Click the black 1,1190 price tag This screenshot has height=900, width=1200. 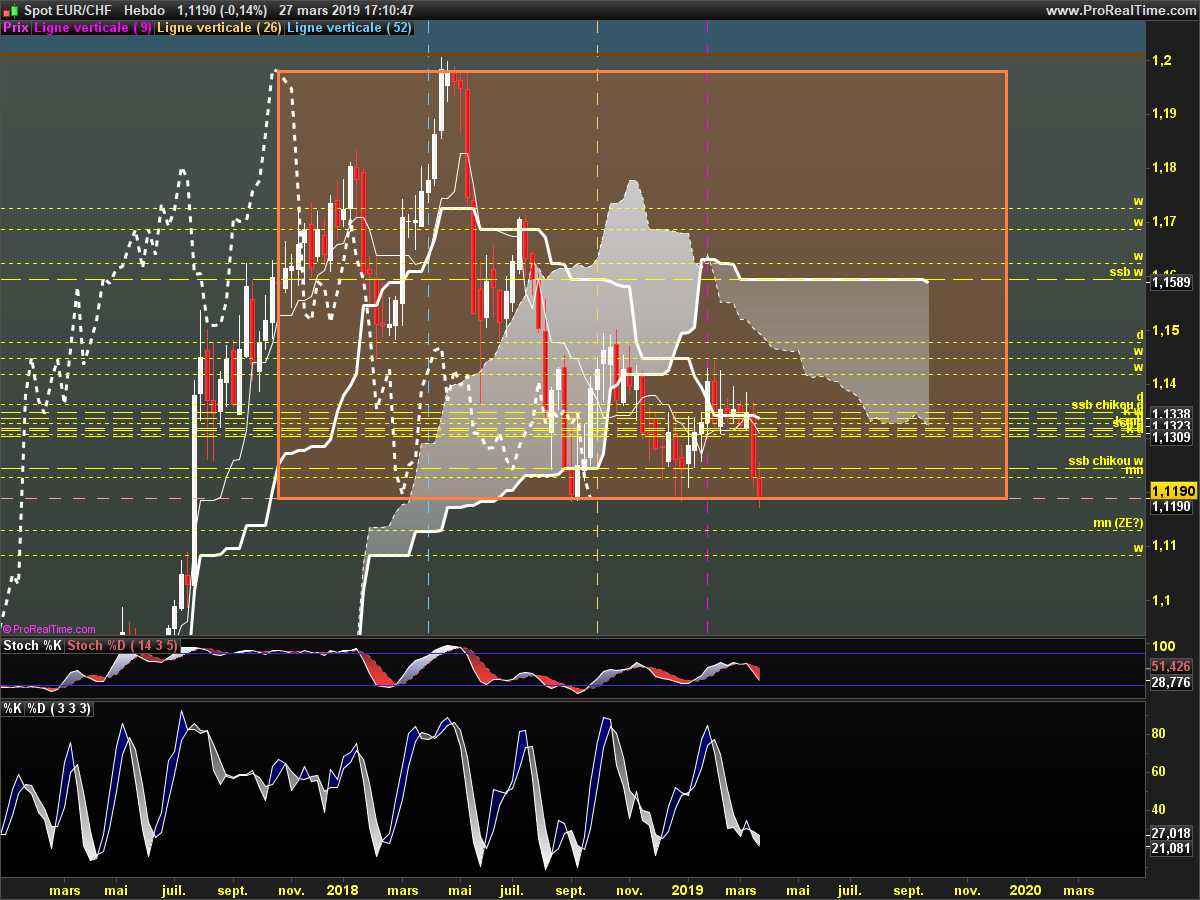click(1171, 507)
